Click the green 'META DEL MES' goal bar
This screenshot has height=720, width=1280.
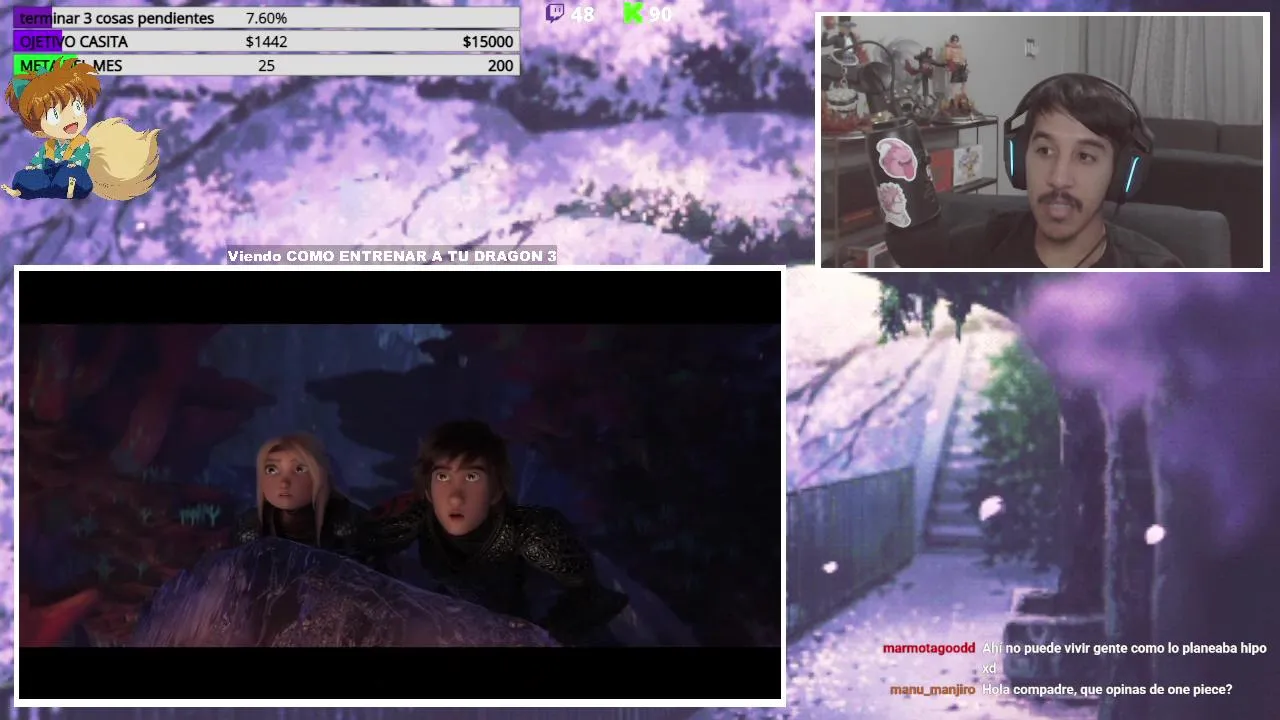(x=266, y=65)
